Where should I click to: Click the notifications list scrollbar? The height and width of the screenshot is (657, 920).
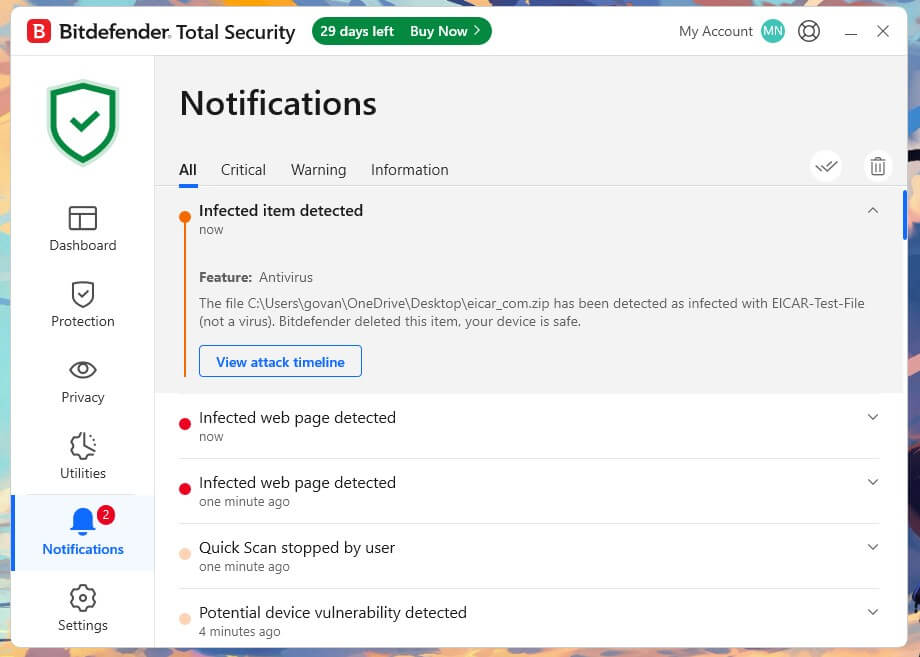coord(905,215)
